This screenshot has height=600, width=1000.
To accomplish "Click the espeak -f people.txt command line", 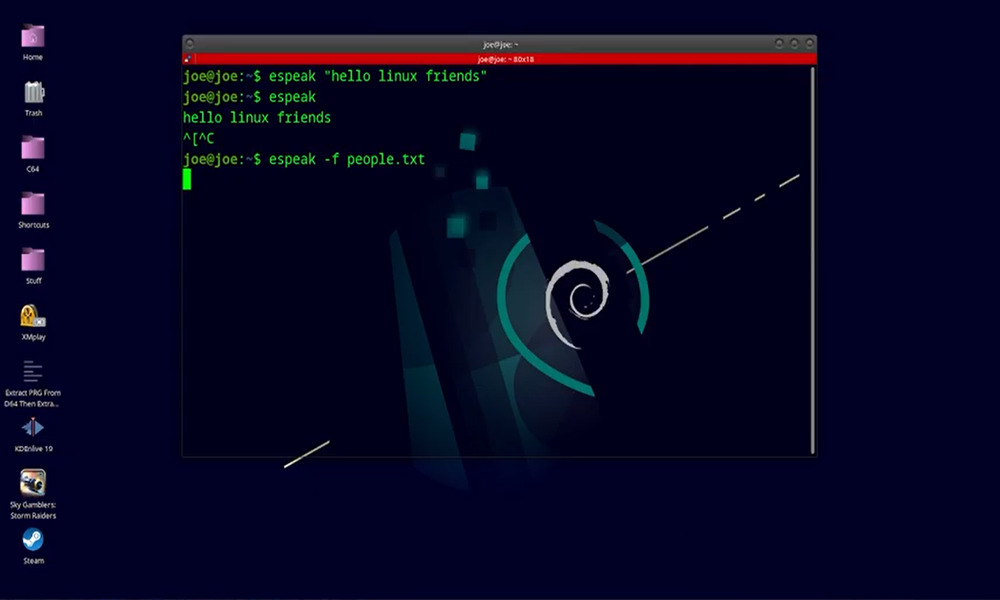I will pos(346,160).
